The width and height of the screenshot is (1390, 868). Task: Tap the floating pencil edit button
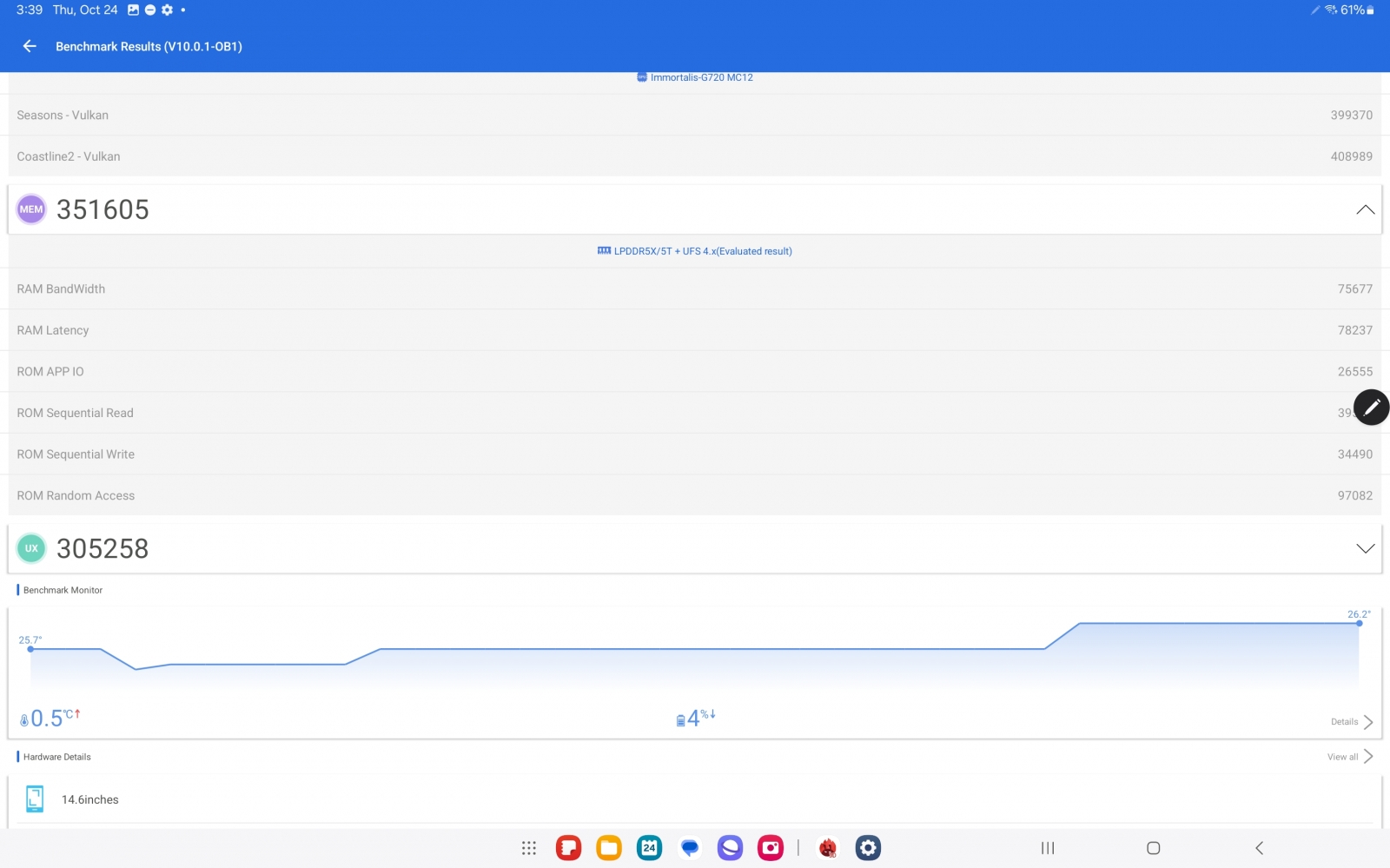(1371, 407)
